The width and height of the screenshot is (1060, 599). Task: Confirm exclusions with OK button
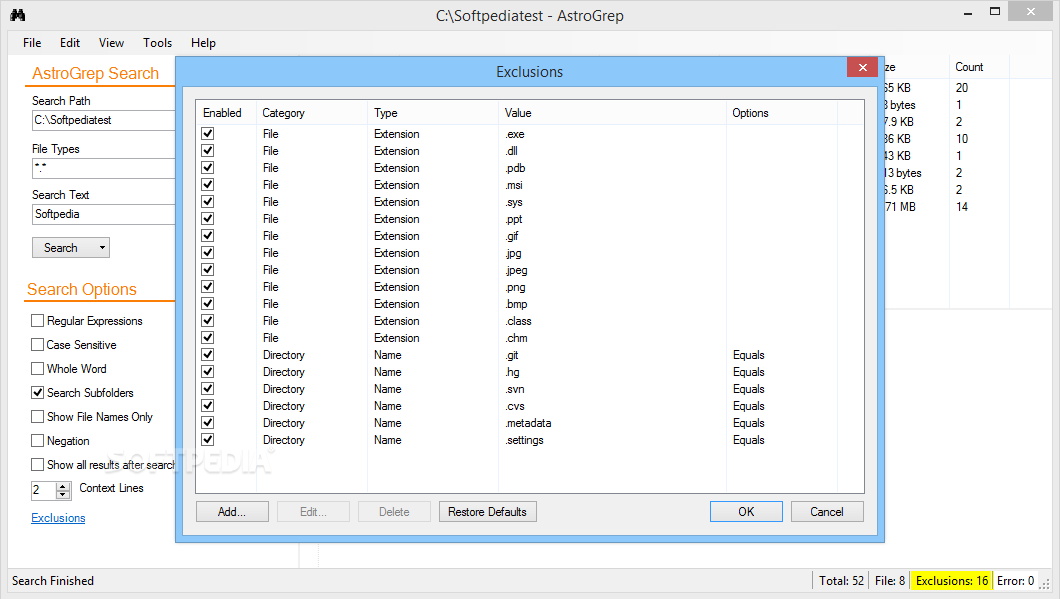click(746, 512)
